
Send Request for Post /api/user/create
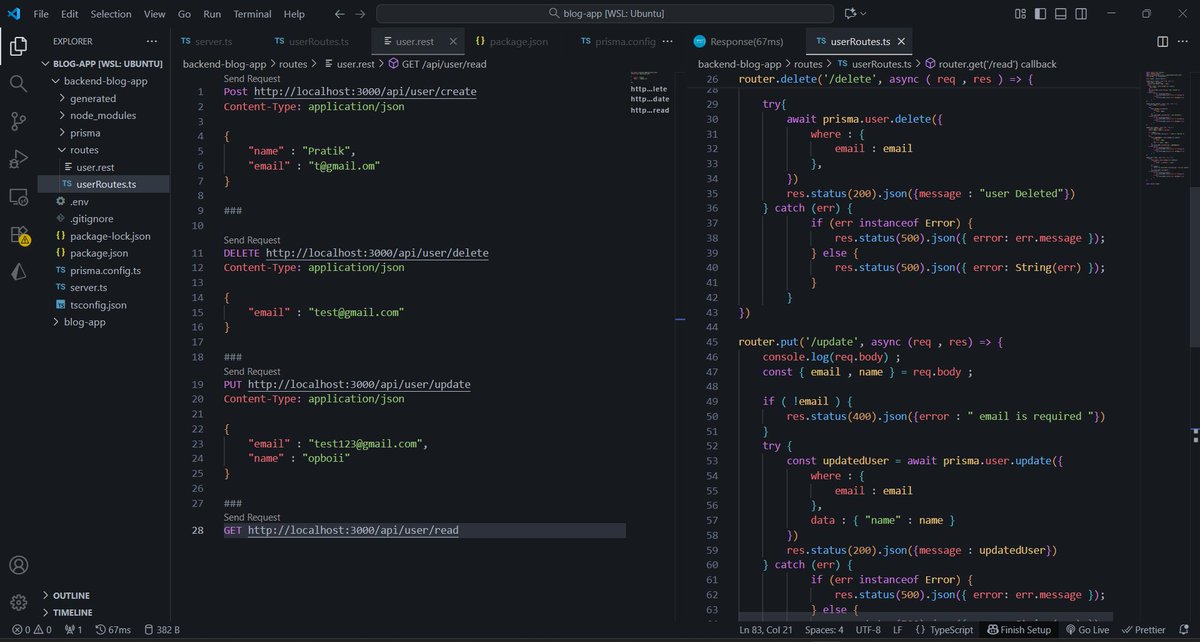coord(252,78)
